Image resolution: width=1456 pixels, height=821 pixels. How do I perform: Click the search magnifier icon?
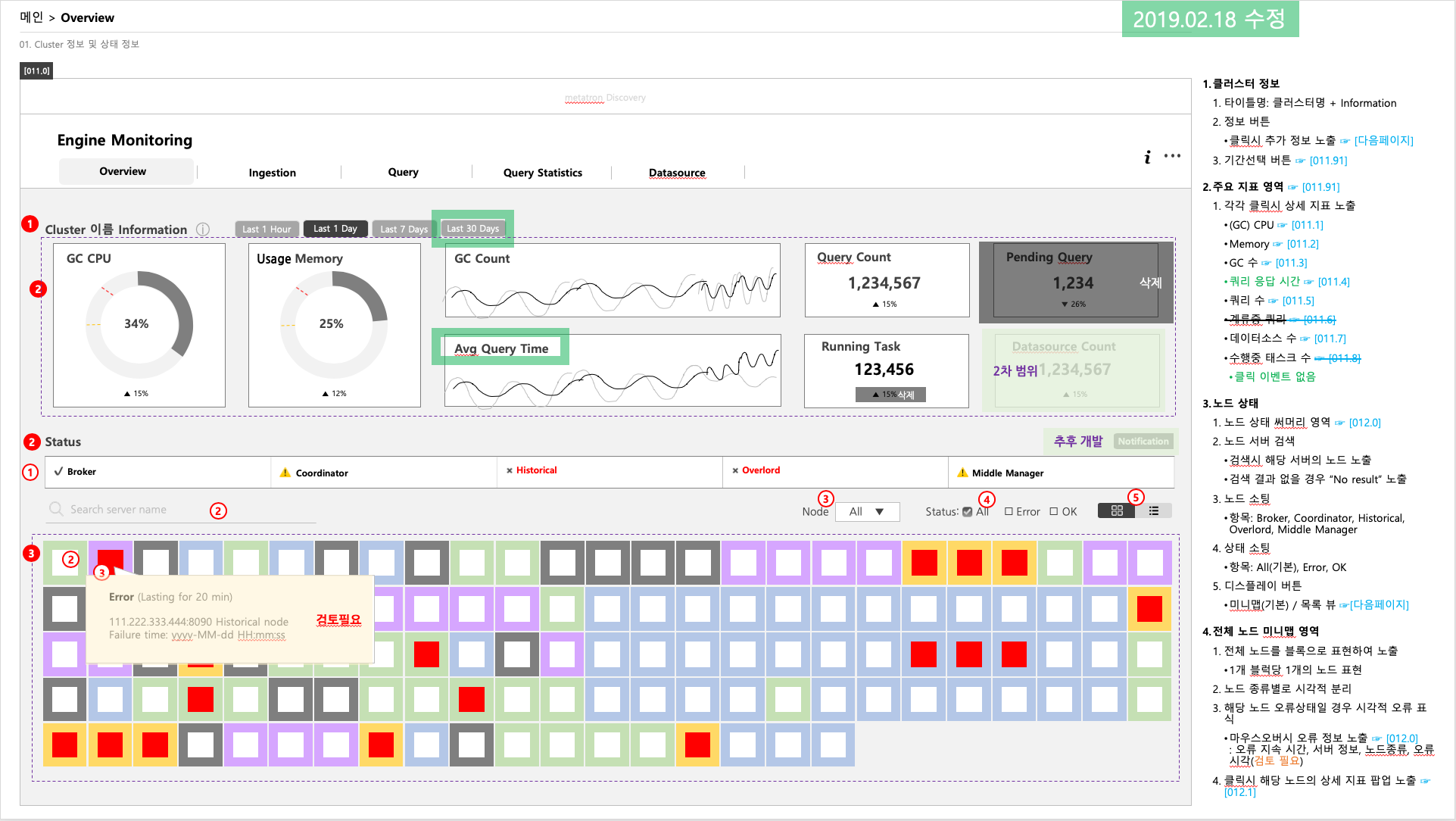(55, 508)
